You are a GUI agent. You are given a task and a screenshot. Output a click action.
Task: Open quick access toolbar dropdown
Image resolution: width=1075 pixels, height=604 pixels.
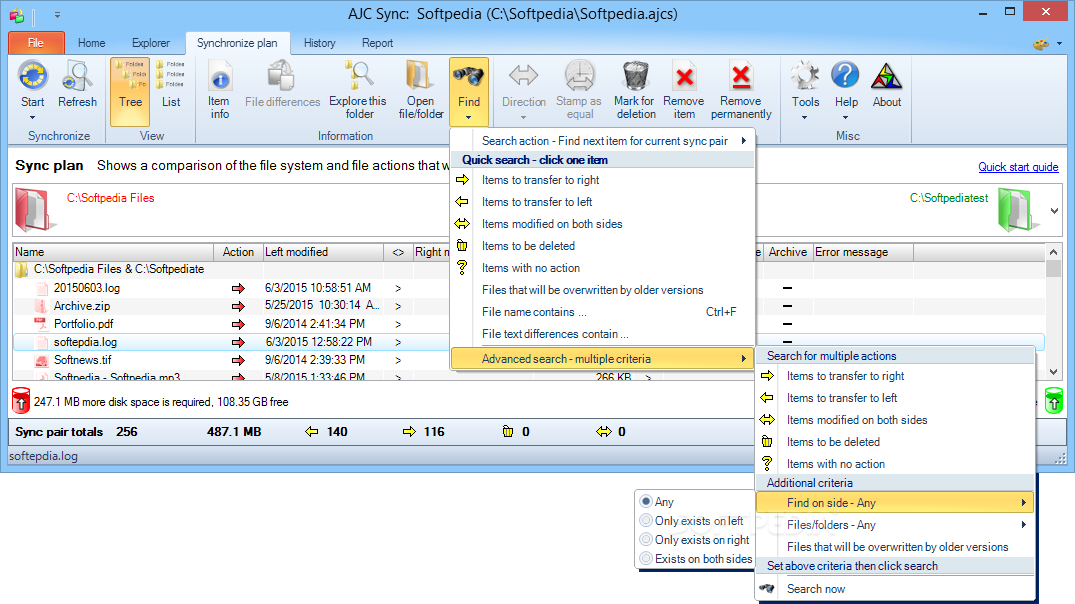click(57, 14)
